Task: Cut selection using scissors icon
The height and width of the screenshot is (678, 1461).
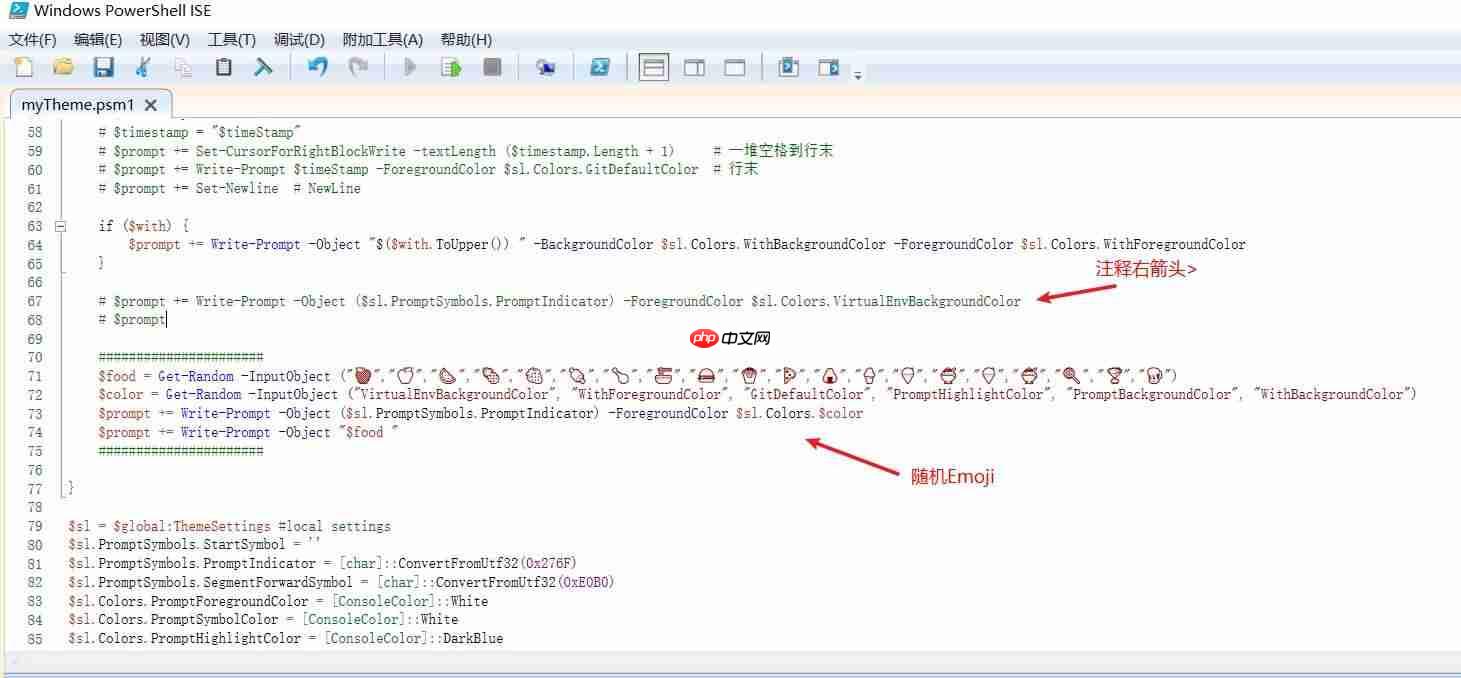Action: coord(143,67)
